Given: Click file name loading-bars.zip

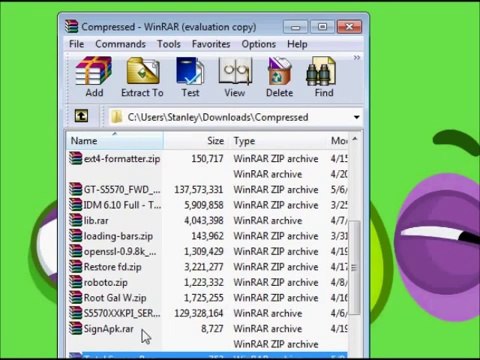Looking at the screenshot, I should (118, 236).
